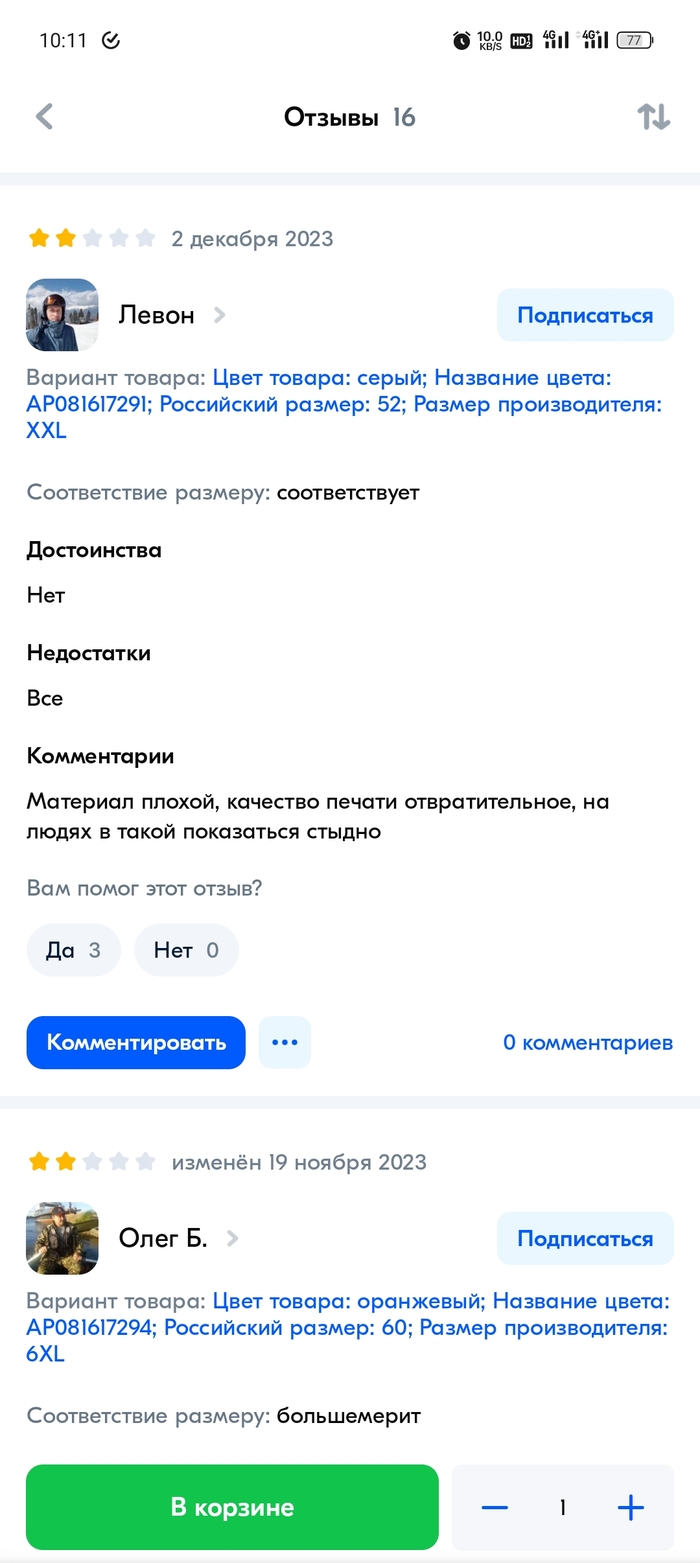Subscribe to Олег Б.
The width and height of the screenshot is (700, 1563).
585,1238
